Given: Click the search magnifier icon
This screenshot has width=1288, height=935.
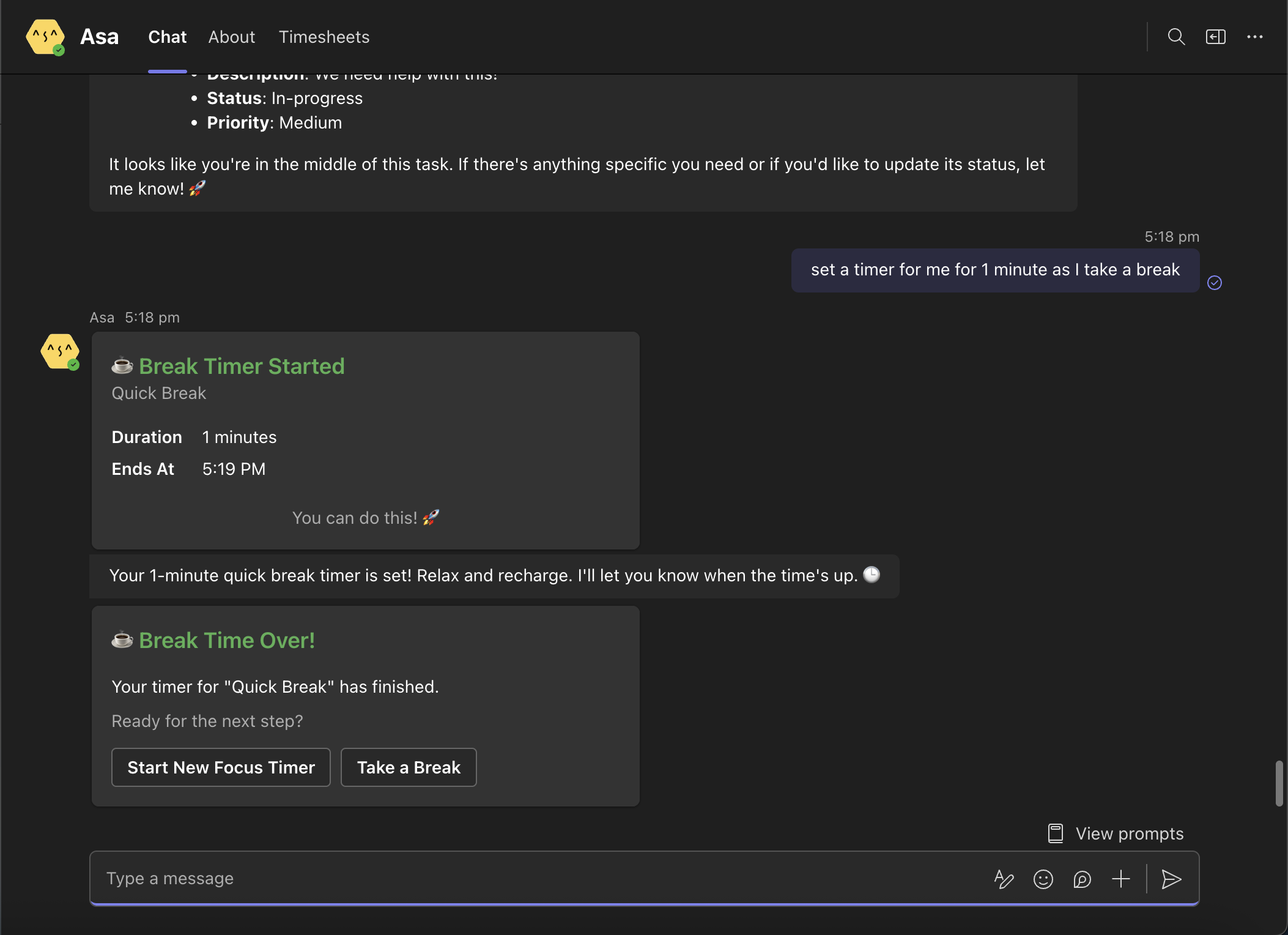Looking at the screenshot, I should coord(1175,37).
